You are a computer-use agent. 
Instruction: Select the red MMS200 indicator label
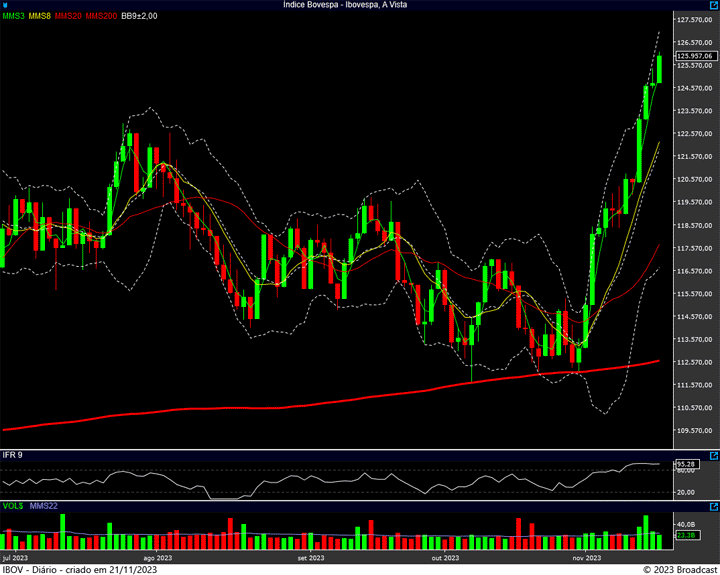pos(100,16)
